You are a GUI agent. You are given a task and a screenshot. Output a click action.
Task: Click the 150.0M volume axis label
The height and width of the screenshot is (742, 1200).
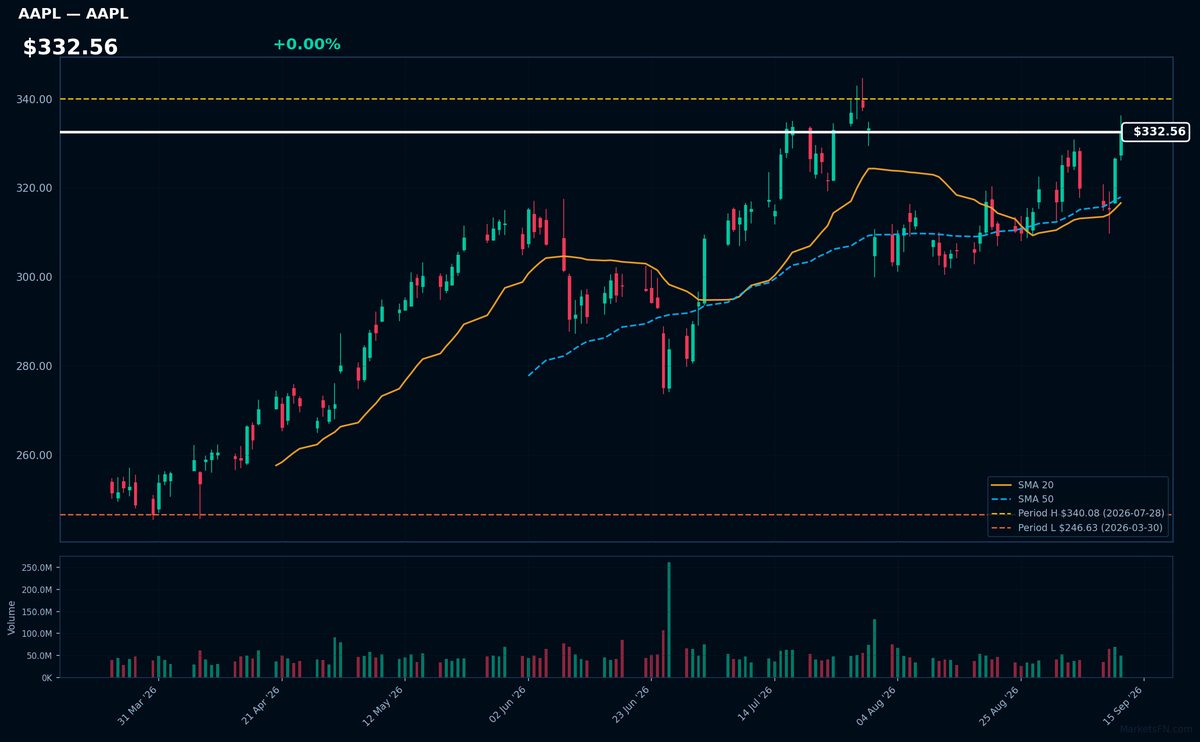tap(36, 612)
